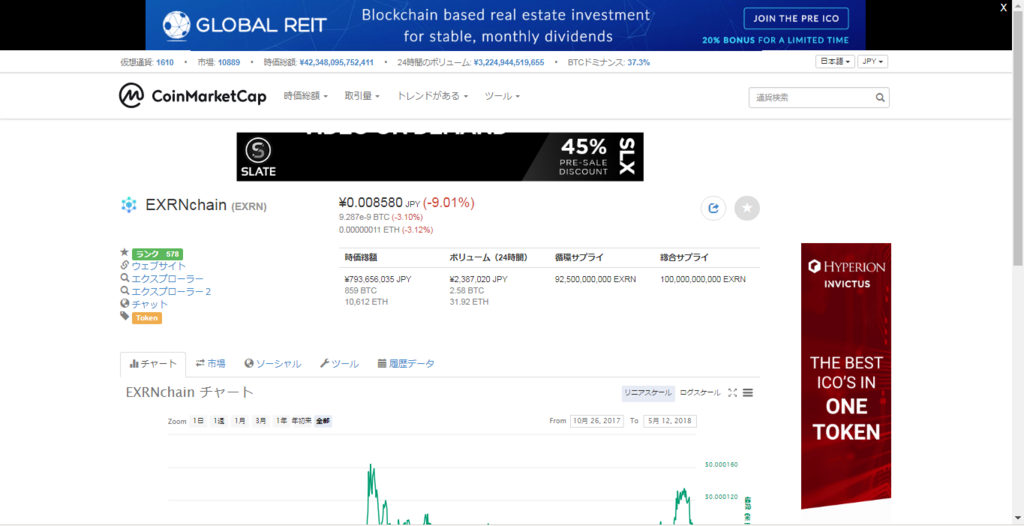Select リニアスケール chart scale
The width and height of the screenshot is (1024, 526).
tap(647, 393)
